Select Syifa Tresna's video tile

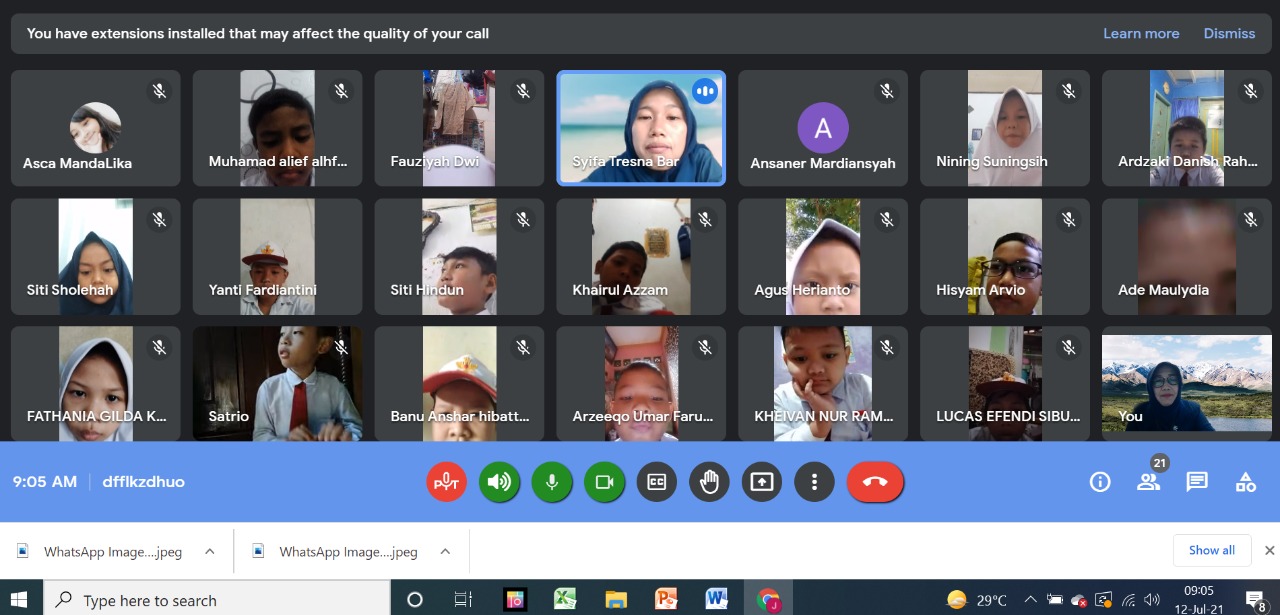640,128
